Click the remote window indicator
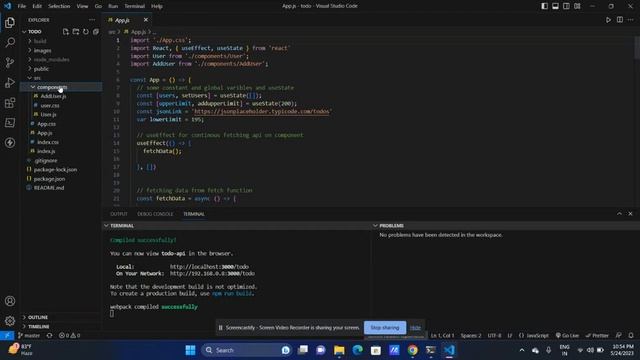This screenshot has width=640, height=360. click(x=7, y=335)
